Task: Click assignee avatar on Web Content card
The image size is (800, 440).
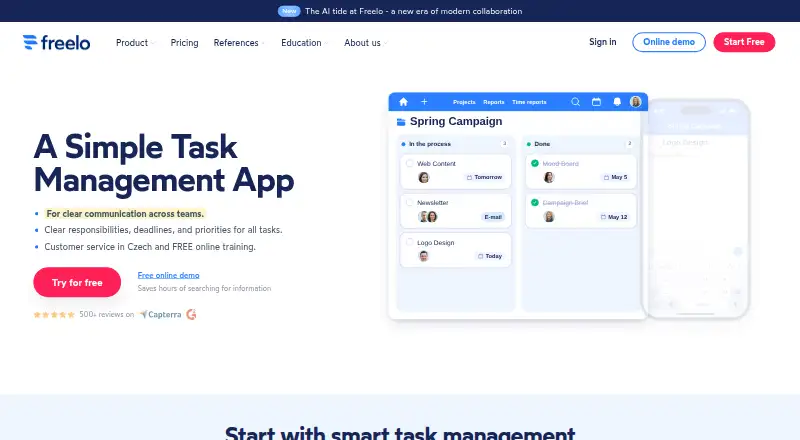Action: 423,177
